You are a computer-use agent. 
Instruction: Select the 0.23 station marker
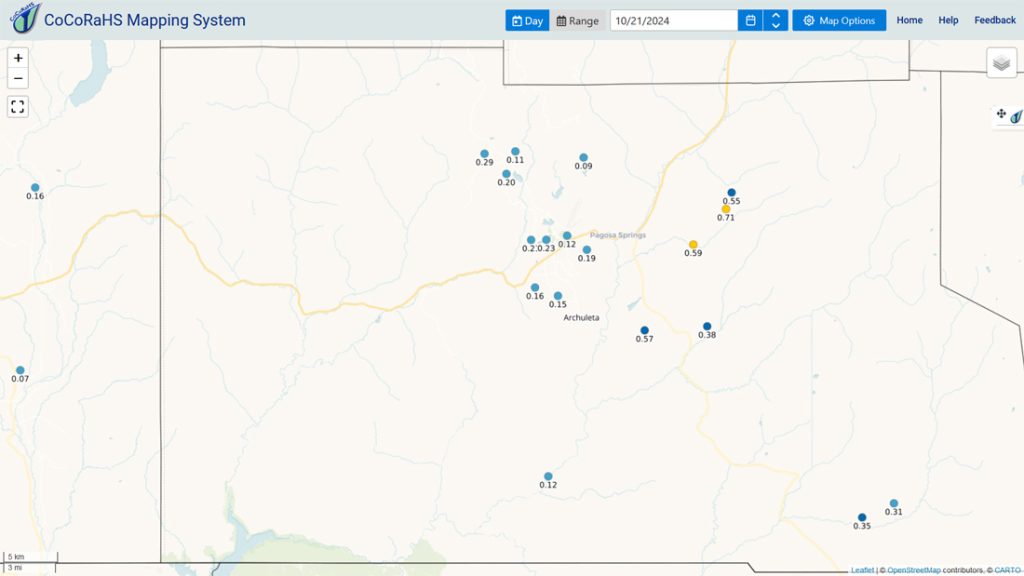tap(546, 240)
